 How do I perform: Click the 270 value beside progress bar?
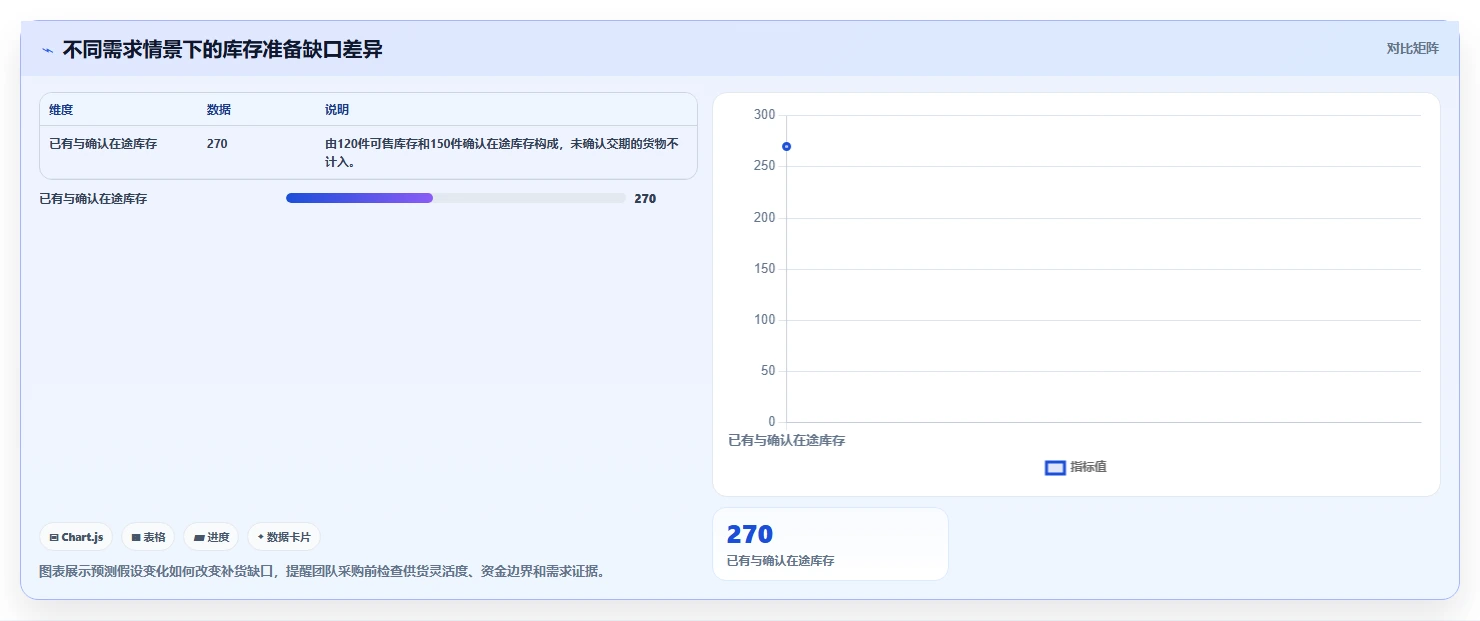645,199
